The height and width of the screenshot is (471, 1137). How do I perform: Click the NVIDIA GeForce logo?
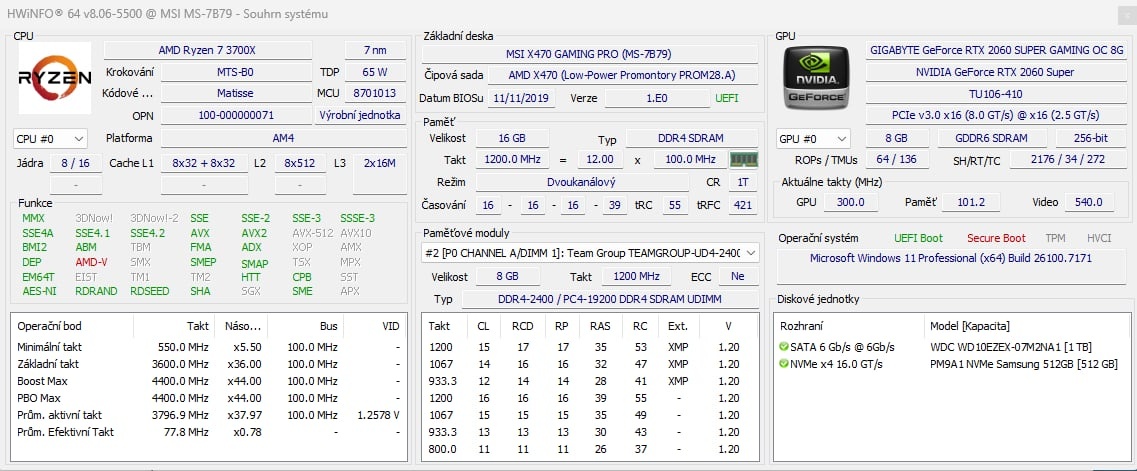[815, 78]
